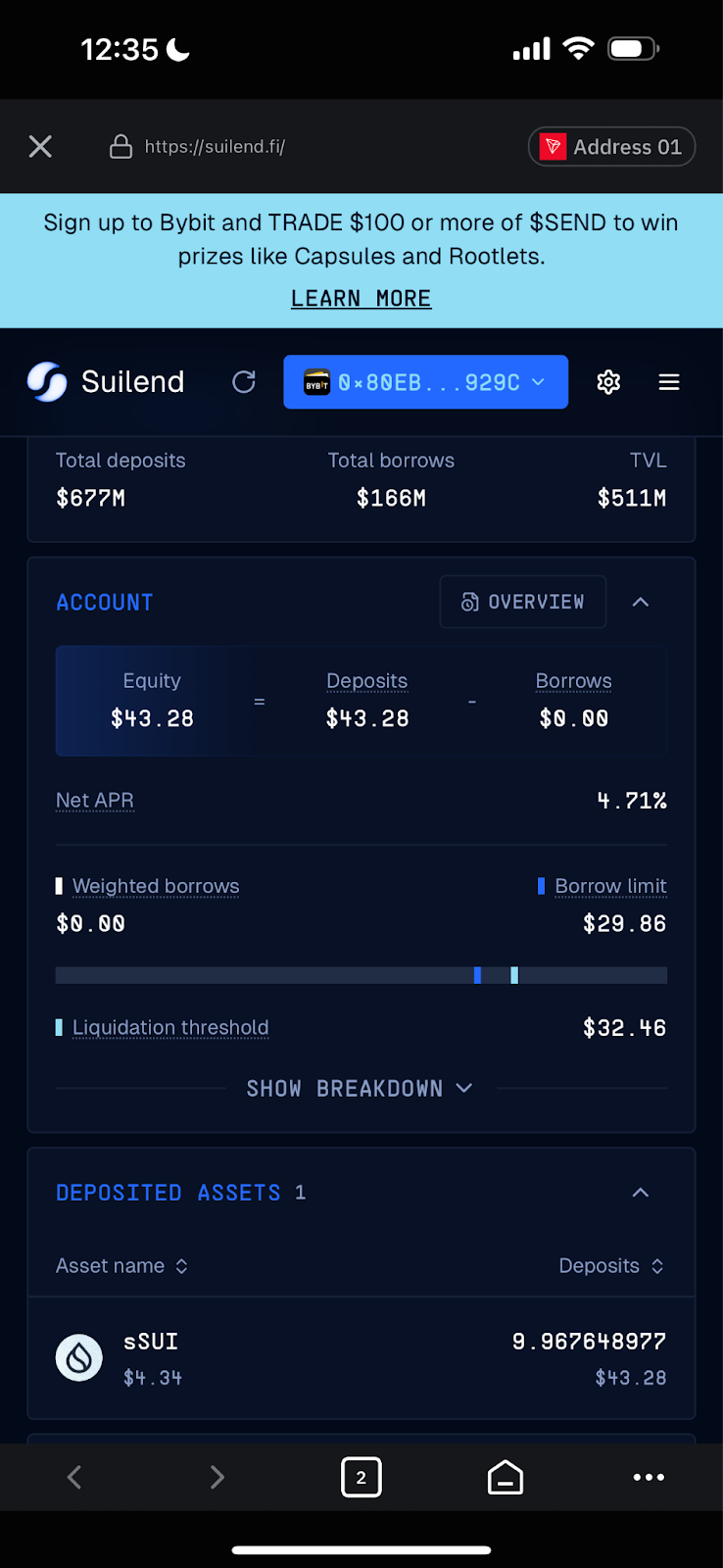Follow the Learn More link
This screenshot has width=723, height=1568.
[x=361, y=298]
